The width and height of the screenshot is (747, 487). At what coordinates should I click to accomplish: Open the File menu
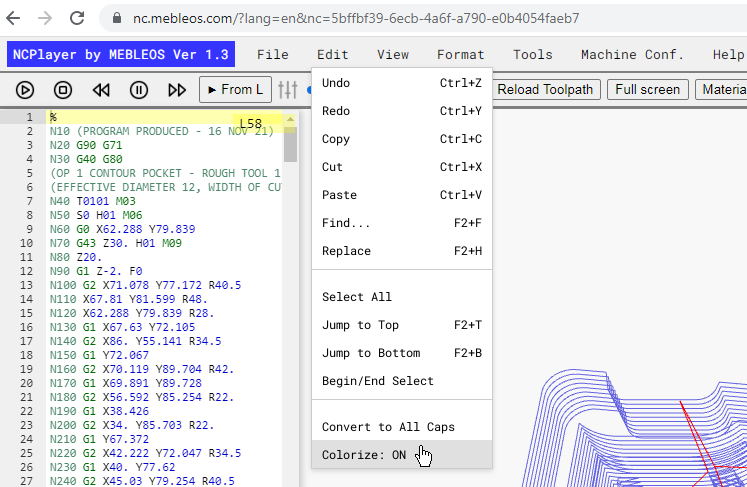tap(273, 55)
